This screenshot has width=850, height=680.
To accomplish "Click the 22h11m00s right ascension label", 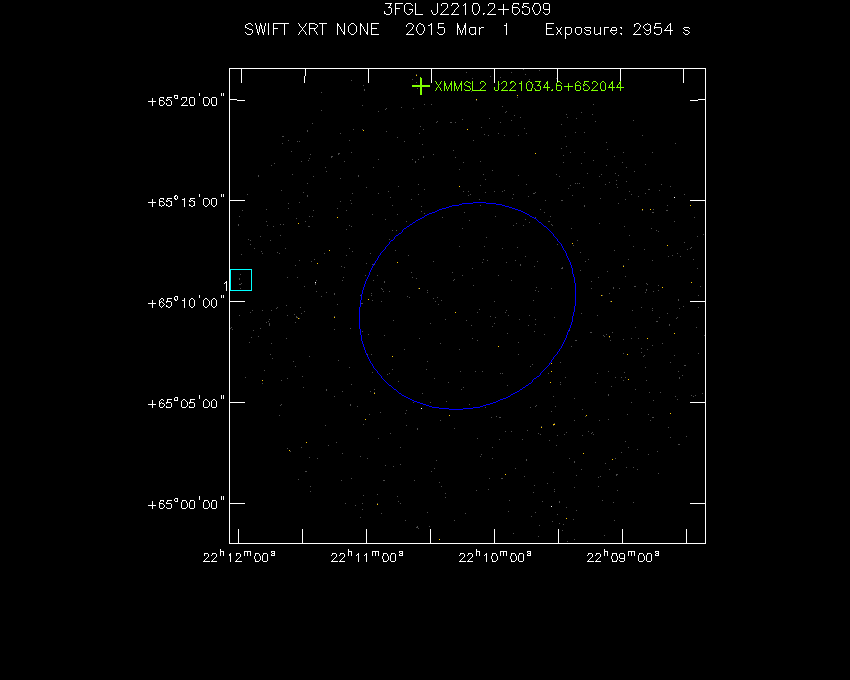I will [367, 557].
